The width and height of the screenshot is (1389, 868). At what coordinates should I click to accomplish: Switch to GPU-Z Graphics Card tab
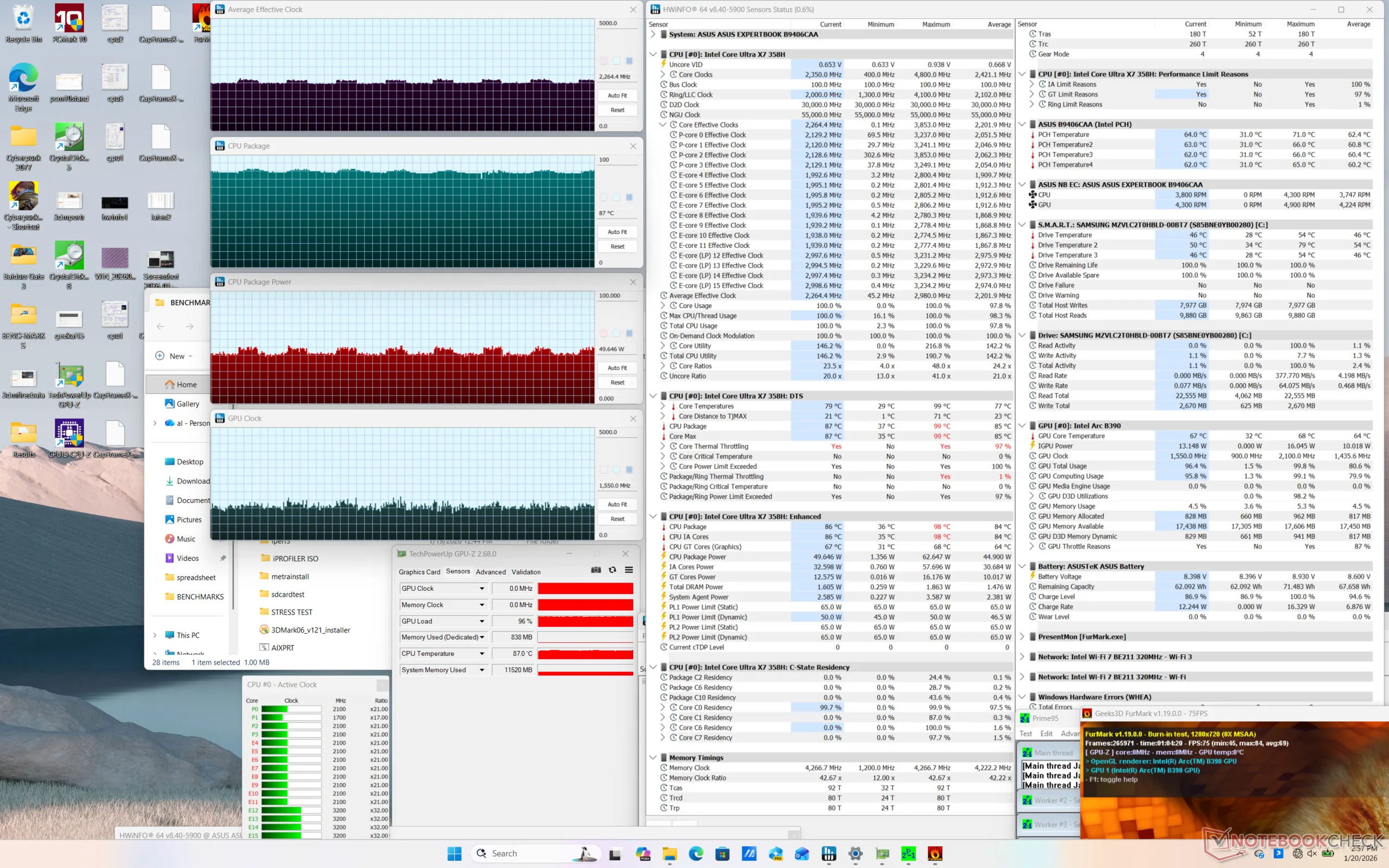coord(419,572)
